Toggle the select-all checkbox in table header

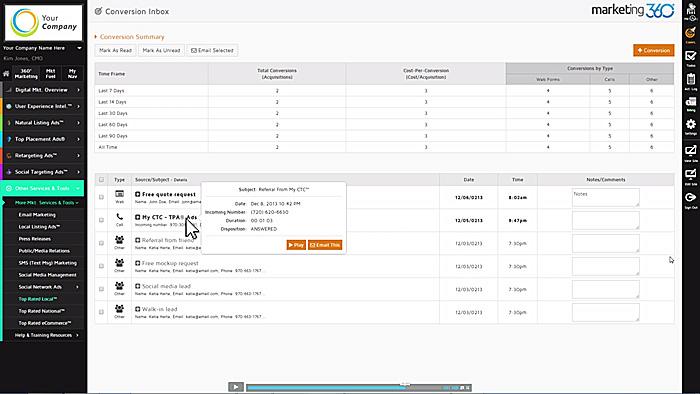pyautogui.click(x=101, y=180)
